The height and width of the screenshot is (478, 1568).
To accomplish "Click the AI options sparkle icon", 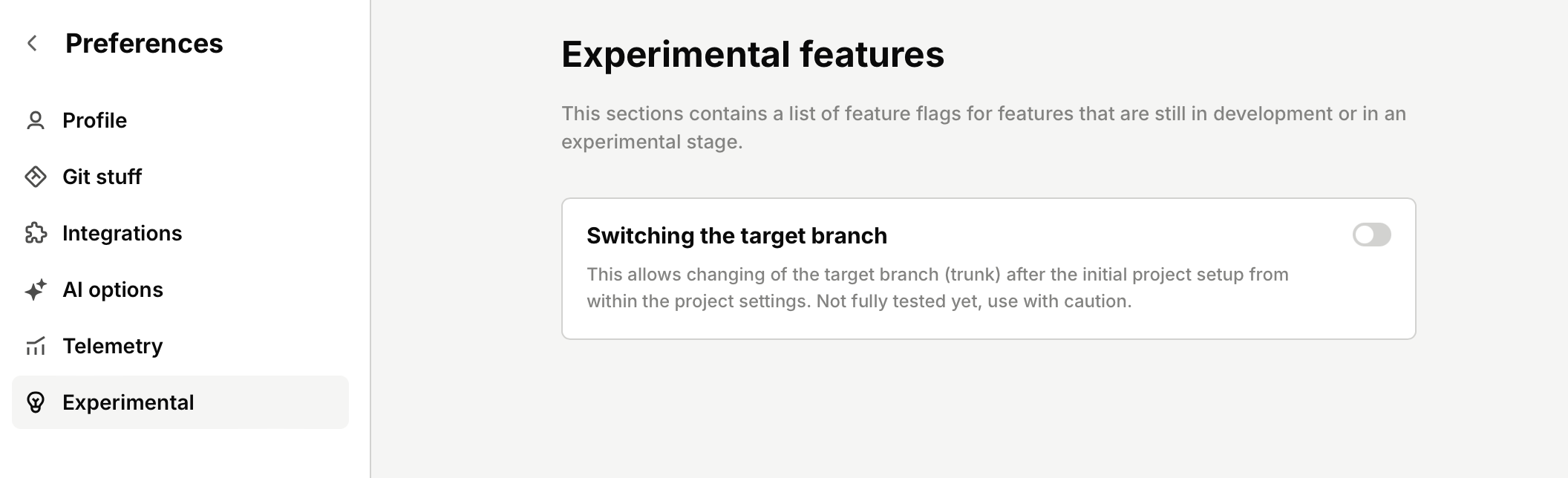I will pos(36,289).
